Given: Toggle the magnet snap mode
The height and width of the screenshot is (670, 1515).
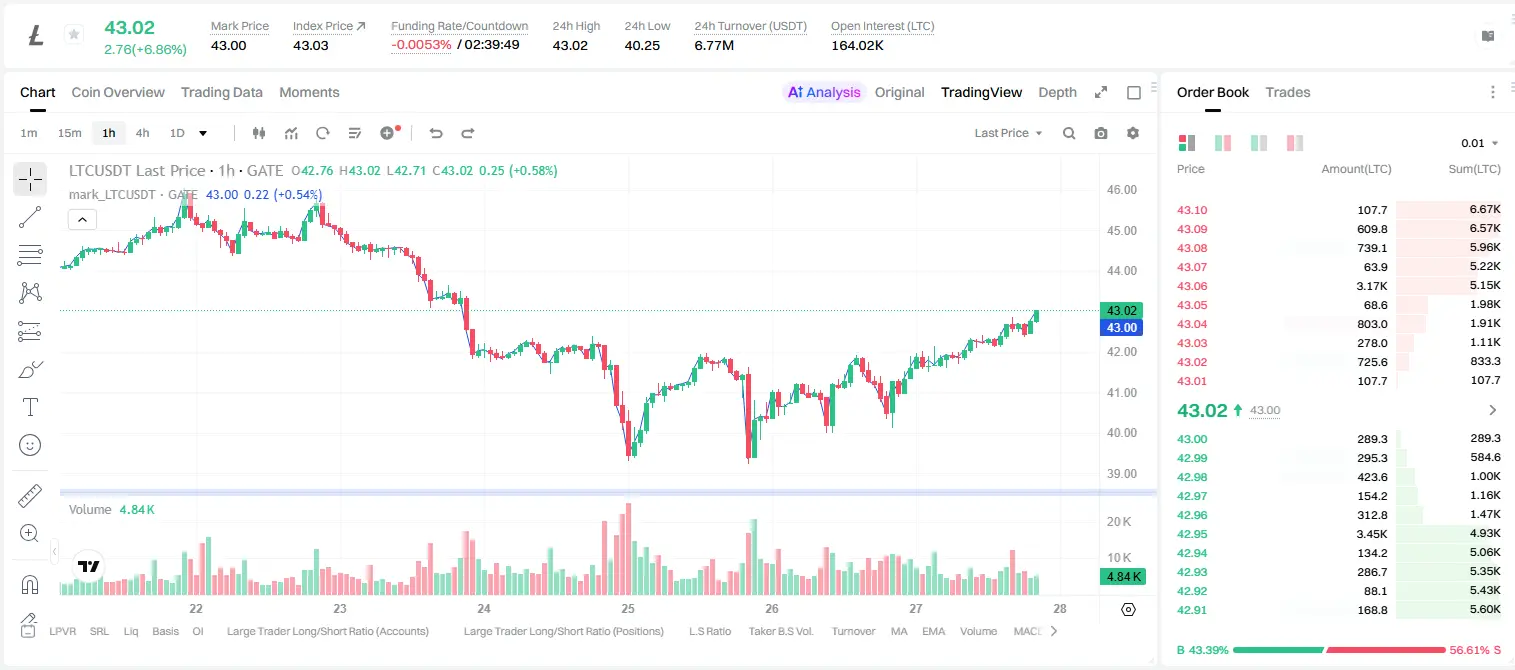Looking at the screenshot, I should [x=30, y=584].
